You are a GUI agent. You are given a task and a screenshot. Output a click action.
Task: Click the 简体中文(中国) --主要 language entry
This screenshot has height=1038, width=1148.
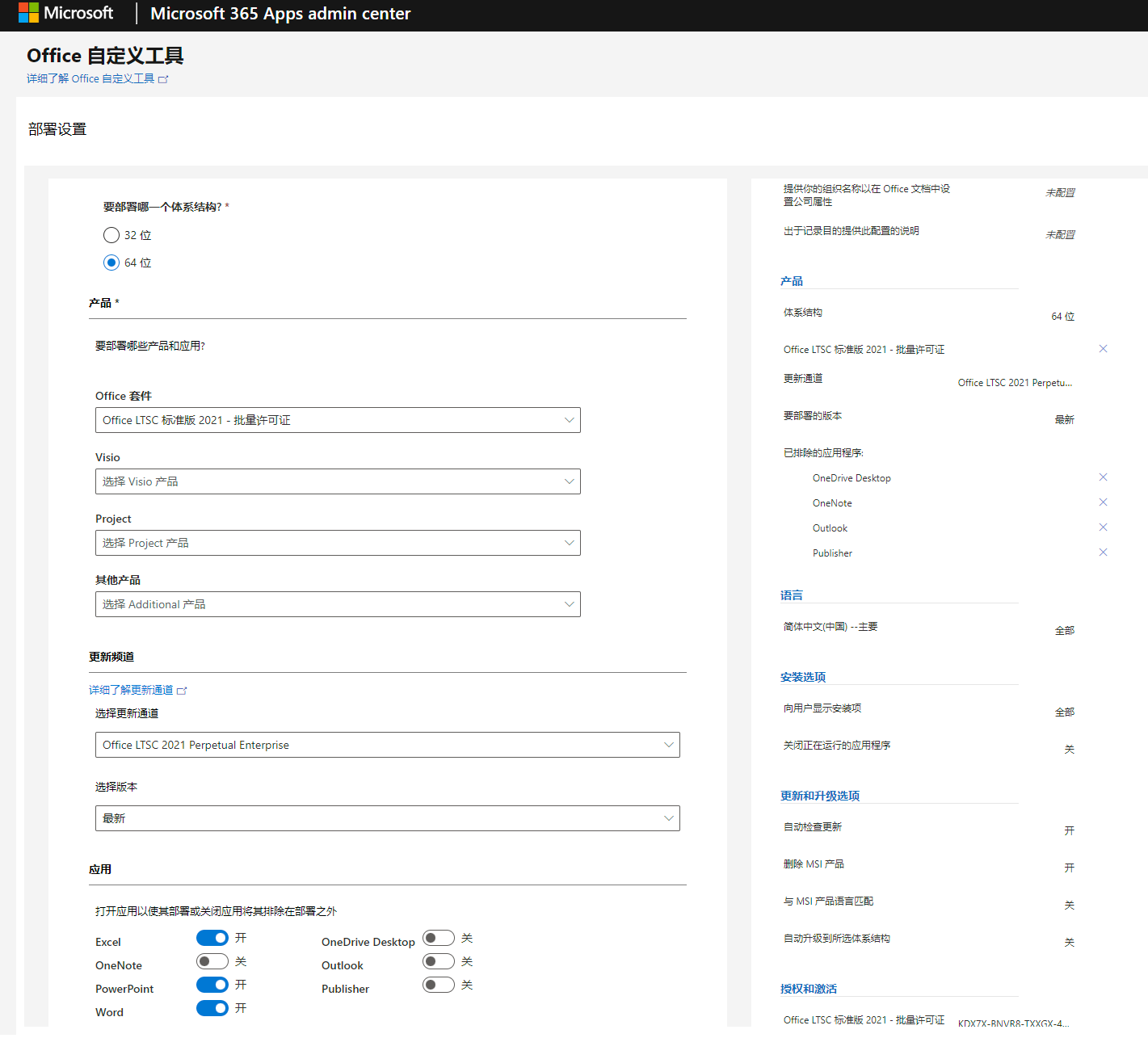click(x=831, y=627)
